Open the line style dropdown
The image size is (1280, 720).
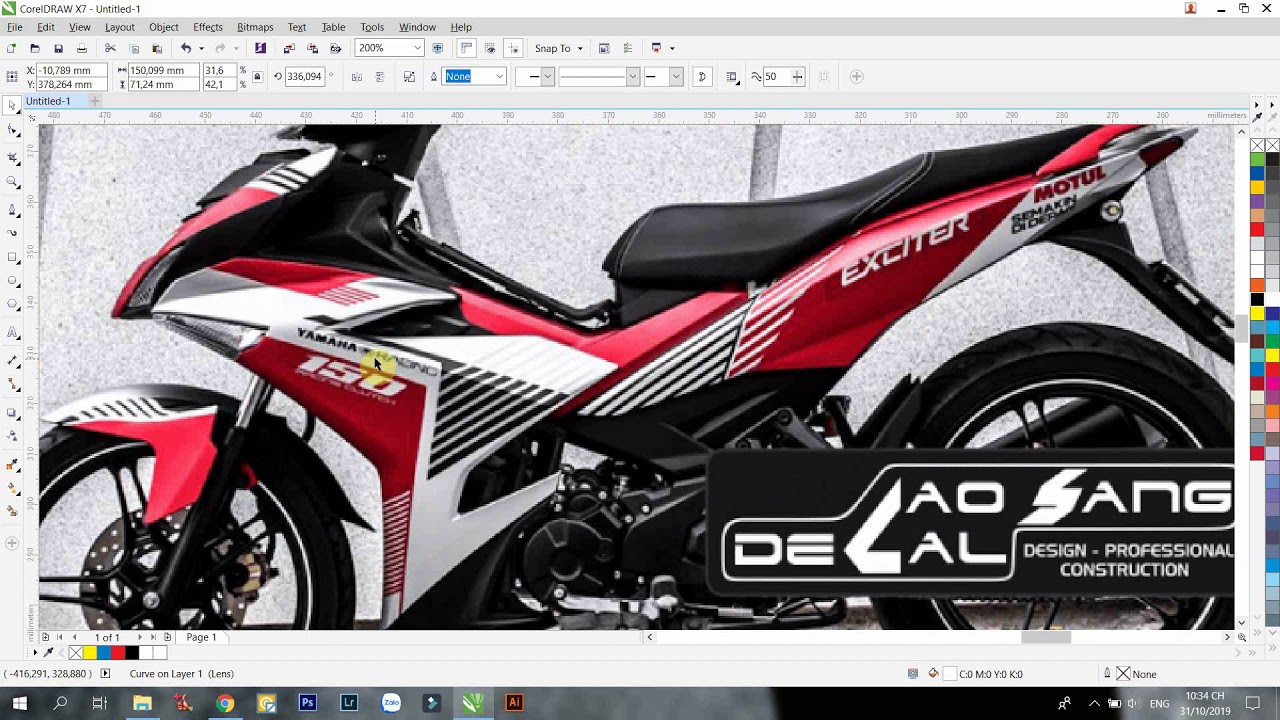coord(632,77)
